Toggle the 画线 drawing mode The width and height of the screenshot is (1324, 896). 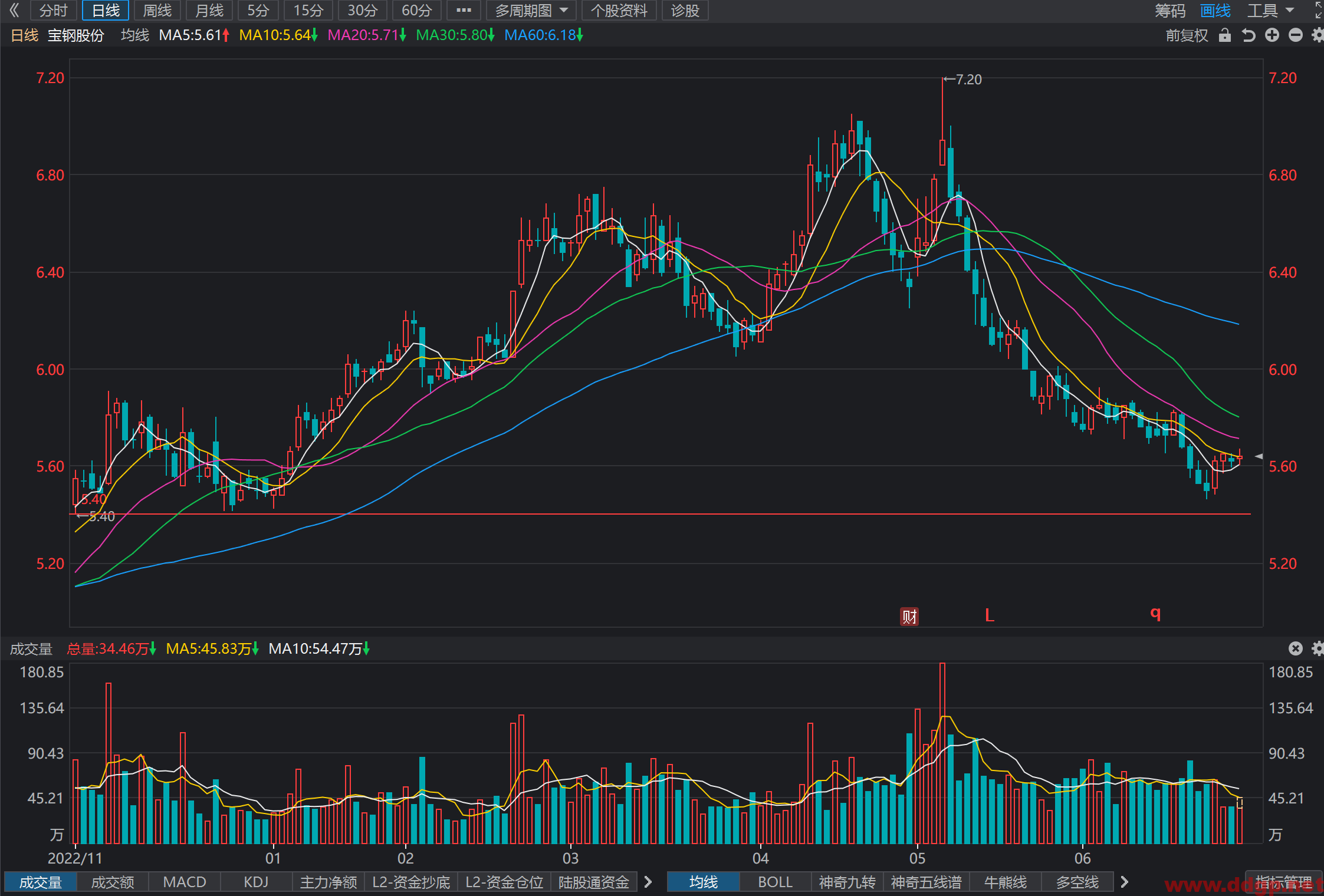(1215, 11)
